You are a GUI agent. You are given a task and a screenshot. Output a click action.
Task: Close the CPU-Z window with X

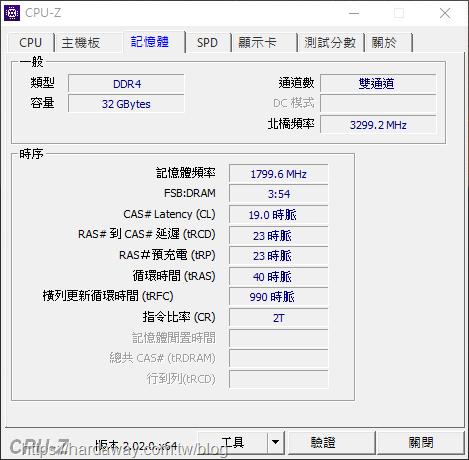(445, 13)
